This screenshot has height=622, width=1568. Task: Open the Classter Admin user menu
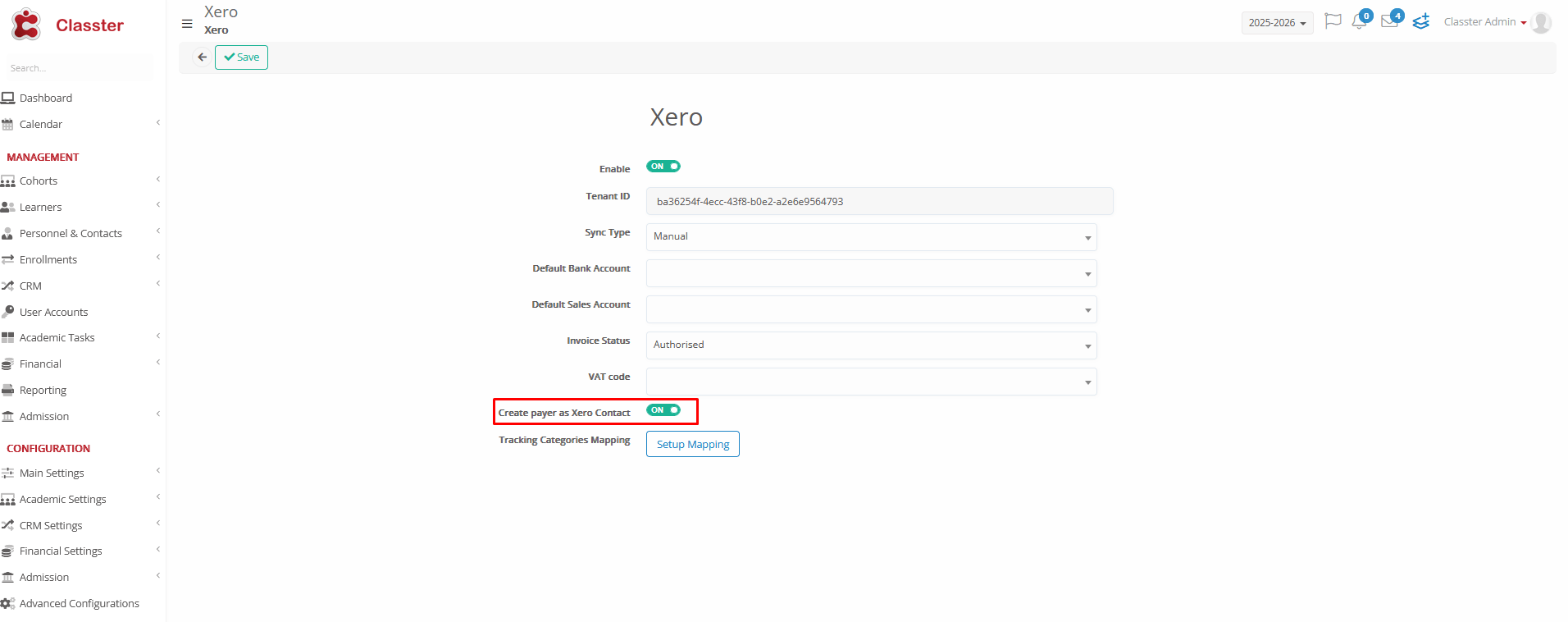tap(1484, 22)
